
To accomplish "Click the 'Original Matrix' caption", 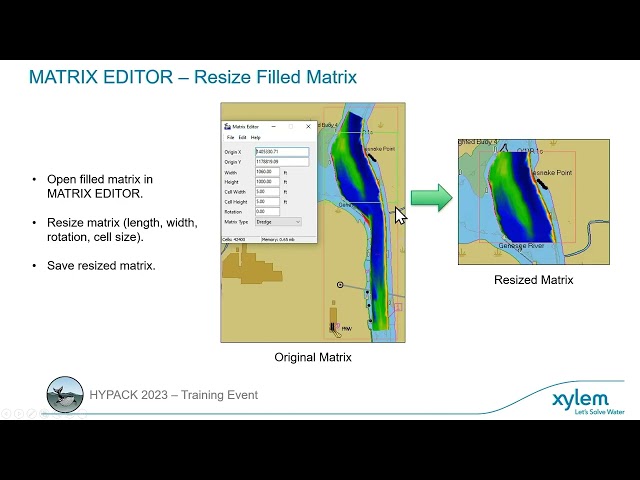I will tap(313, 357).
